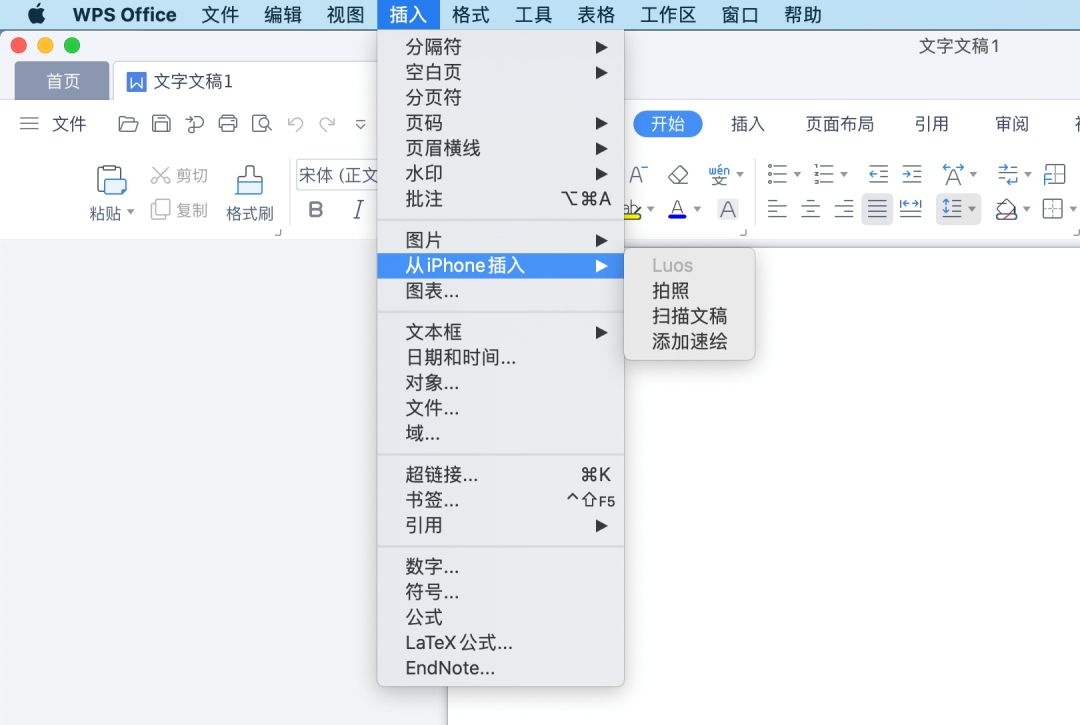Screen dimensions: 1080x725
Task: Toggle bold formatting
Action: pos(316,210)
